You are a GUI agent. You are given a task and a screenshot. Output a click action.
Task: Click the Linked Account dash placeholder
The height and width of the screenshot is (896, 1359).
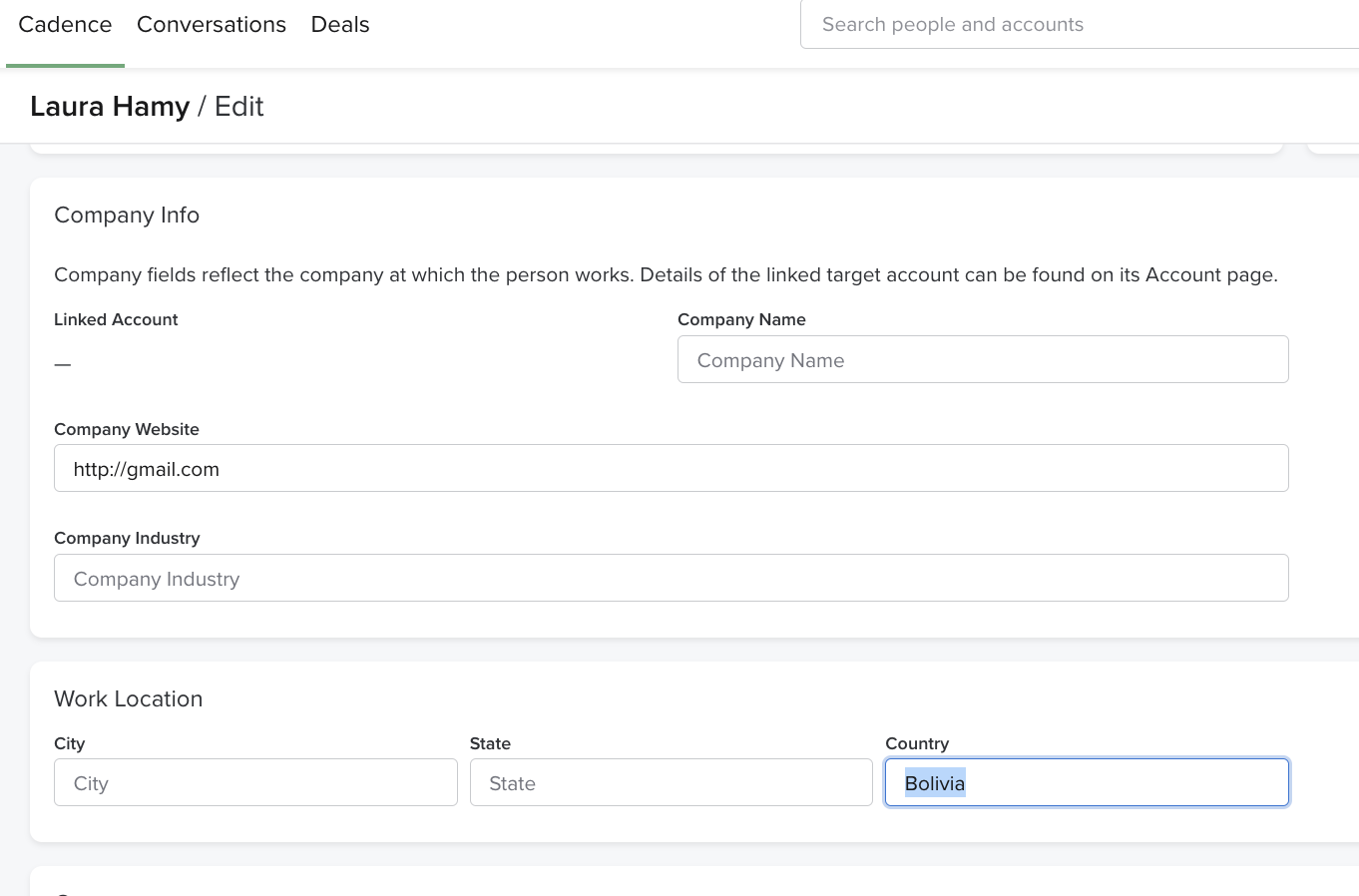62,363
